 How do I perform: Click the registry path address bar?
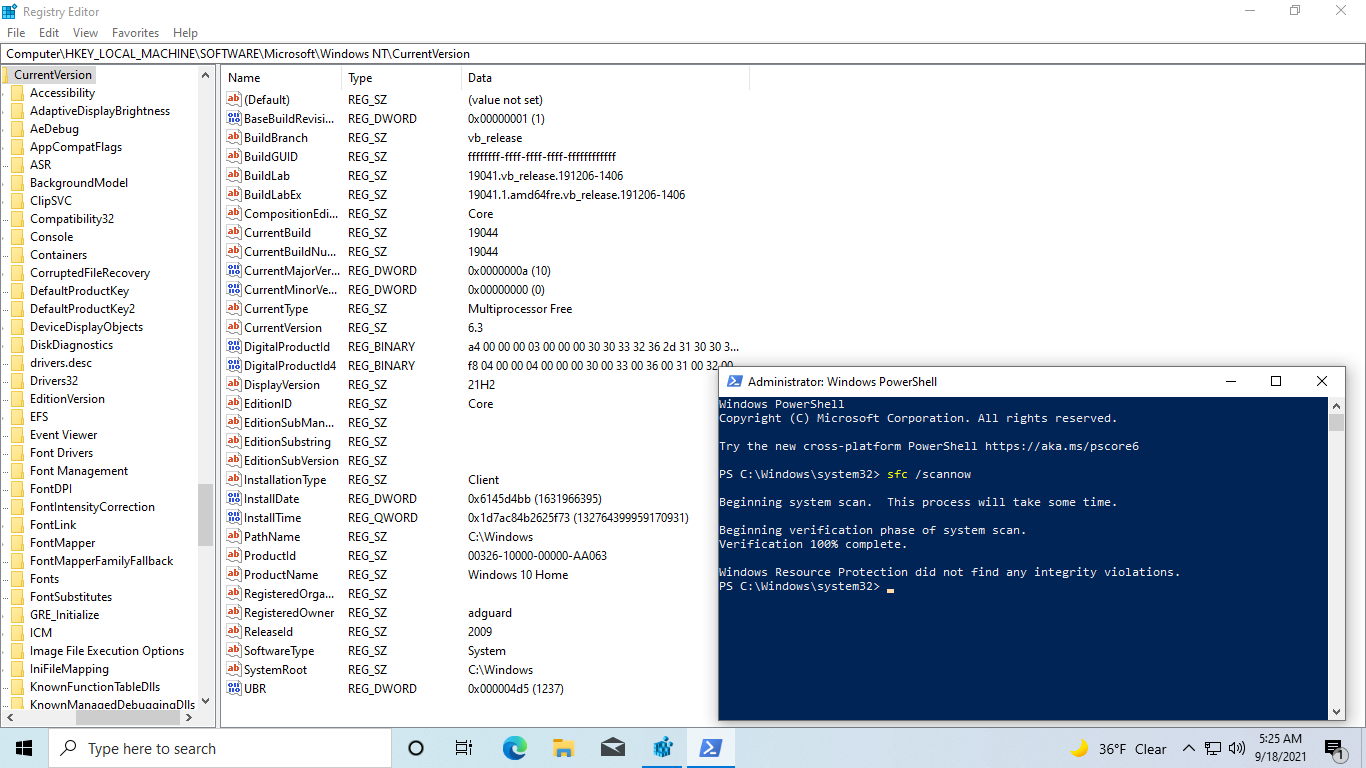tap(683, 54)
